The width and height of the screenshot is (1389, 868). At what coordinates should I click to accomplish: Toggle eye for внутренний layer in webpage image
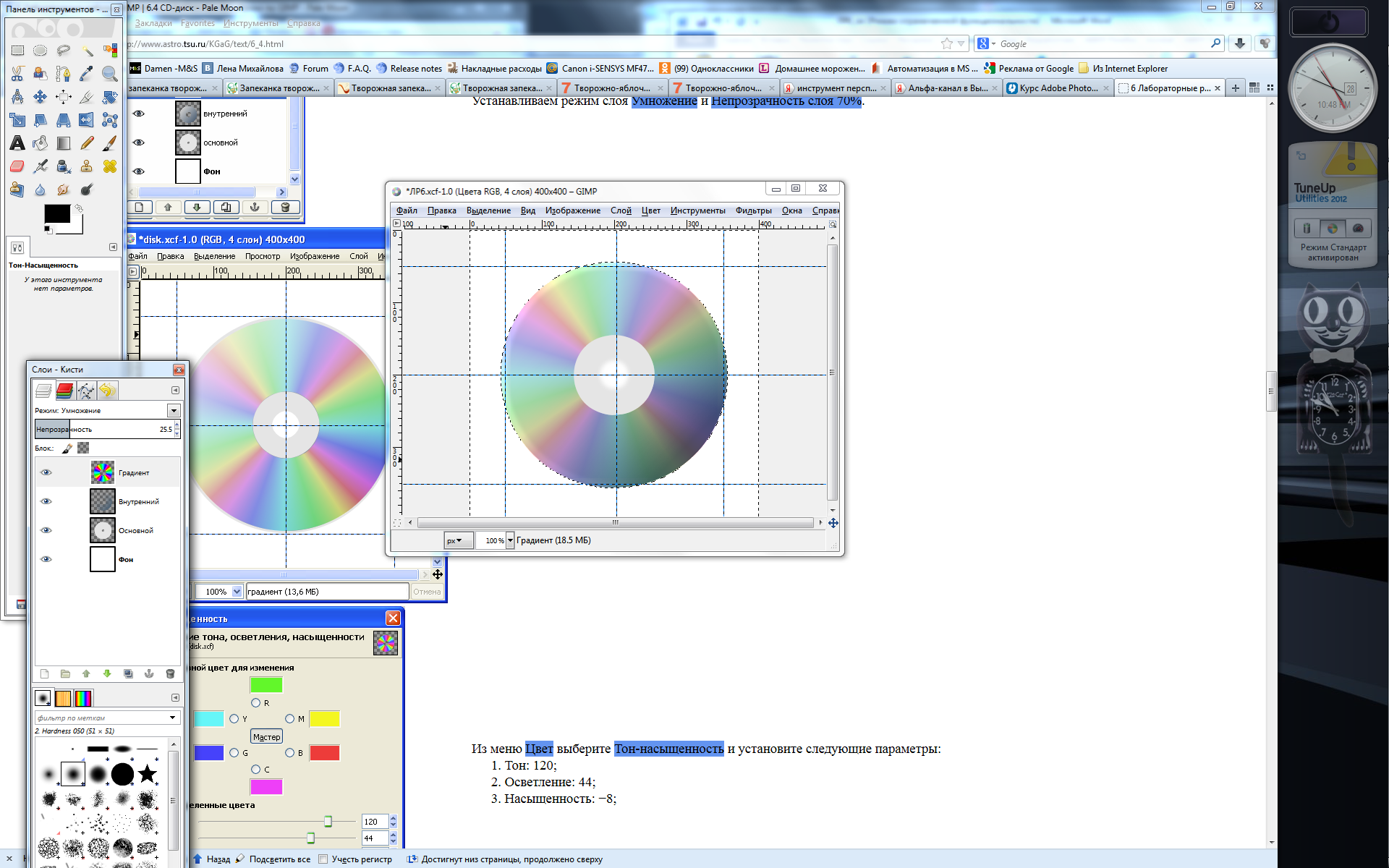[x=139, y=114]
